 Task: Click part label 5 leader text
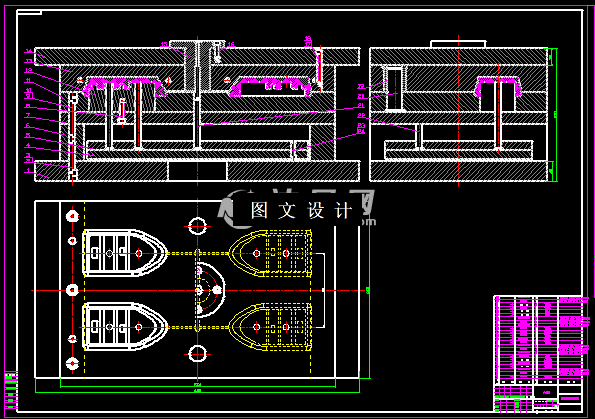click(28, 135)
